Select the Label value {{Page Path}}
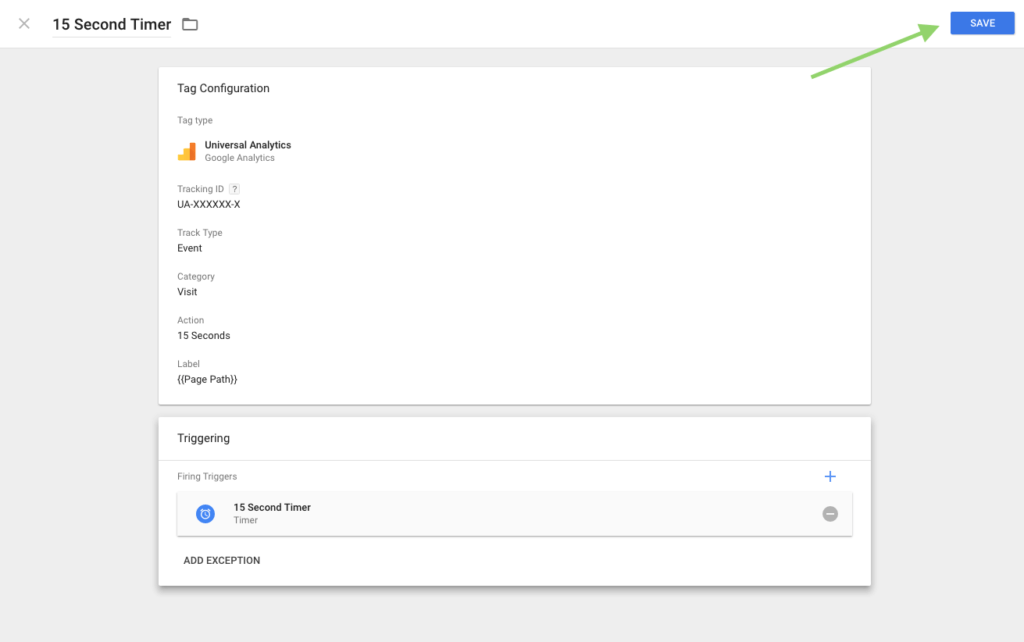 click(207, 379)
